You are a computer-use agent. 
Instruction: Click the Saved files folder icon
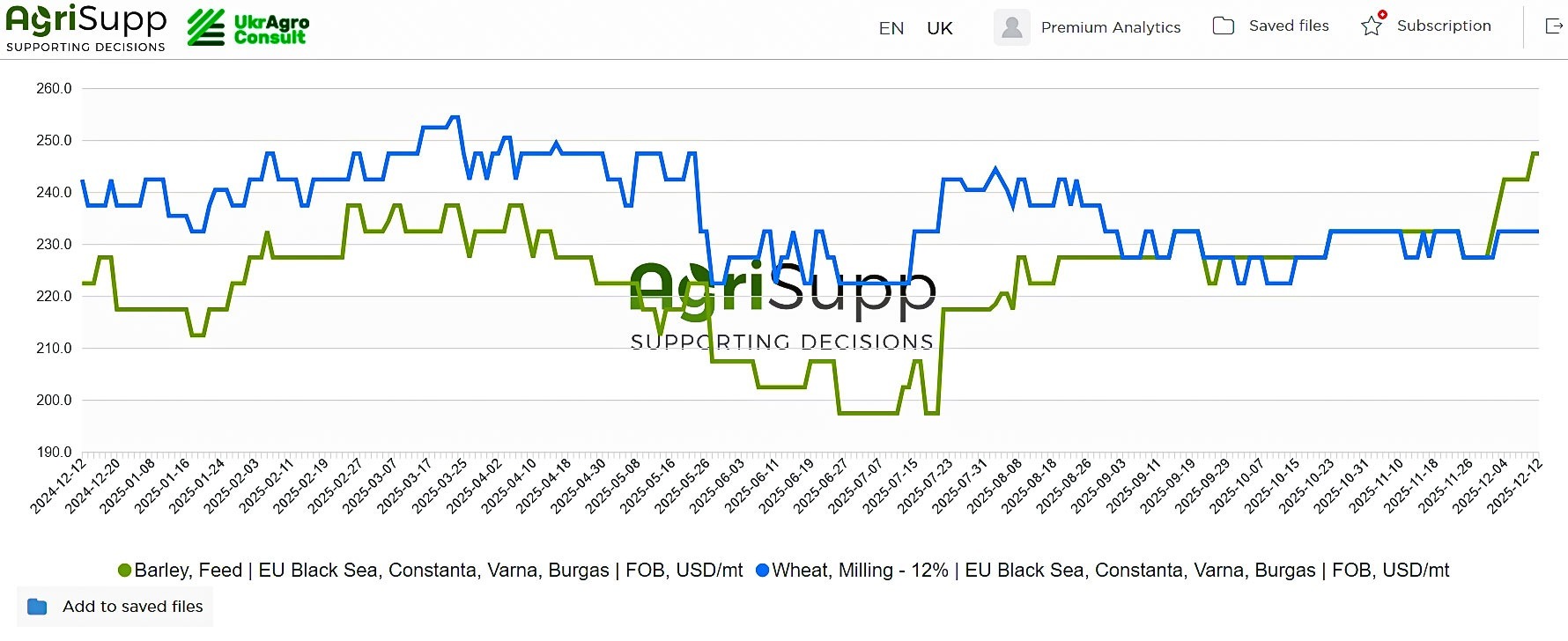pyautogui.click(x=1224, y=26)
